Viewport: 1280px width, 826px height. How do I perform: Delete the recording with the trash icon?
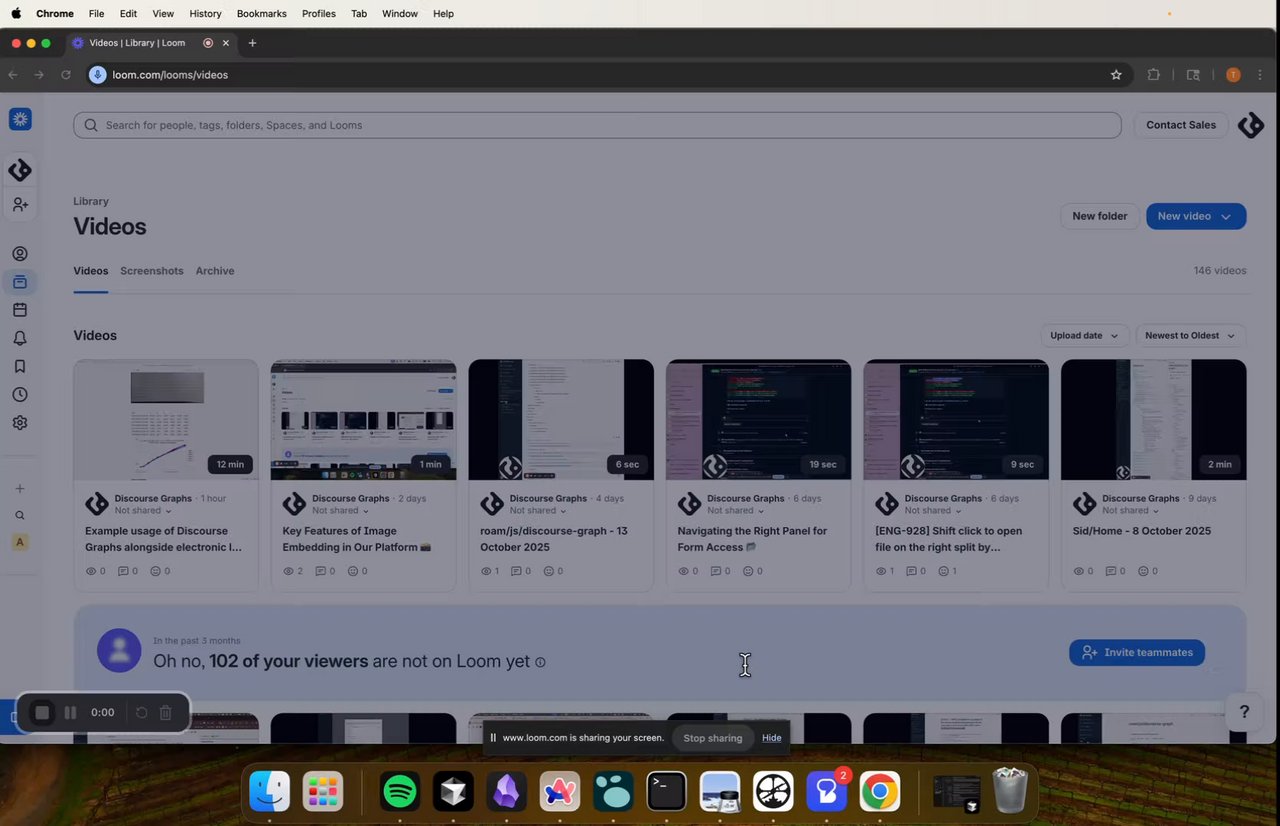pyautogui.click(x=166, y=713)
